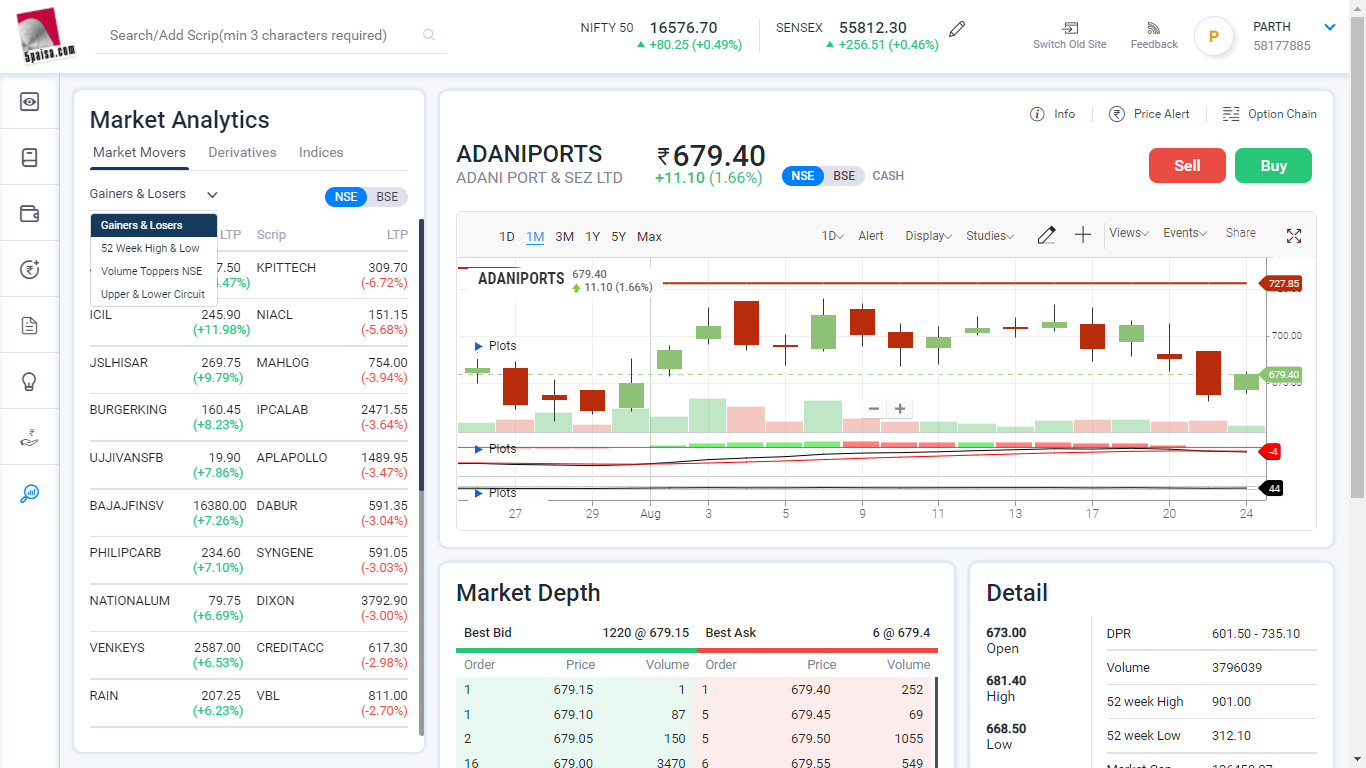Zoom in chart with plus button
Viewport: 1366px width, 768px height.
click(x=900, y=408)
